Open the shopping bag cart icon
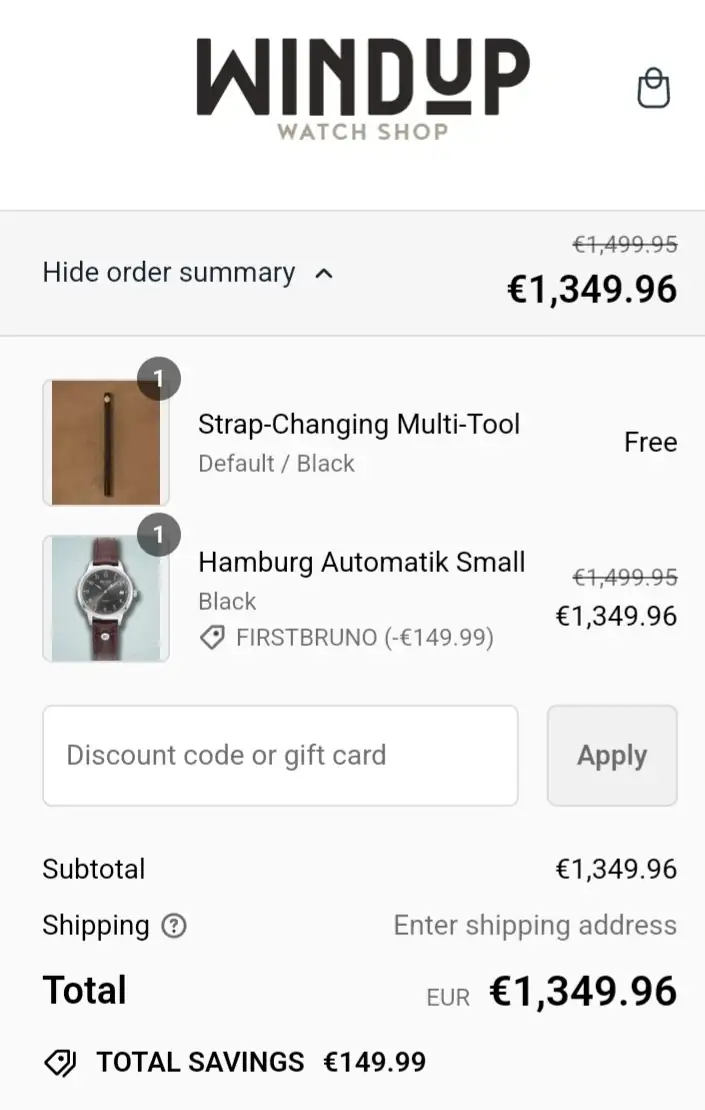Screen dimensions: 705x1110 click(653, 88)
